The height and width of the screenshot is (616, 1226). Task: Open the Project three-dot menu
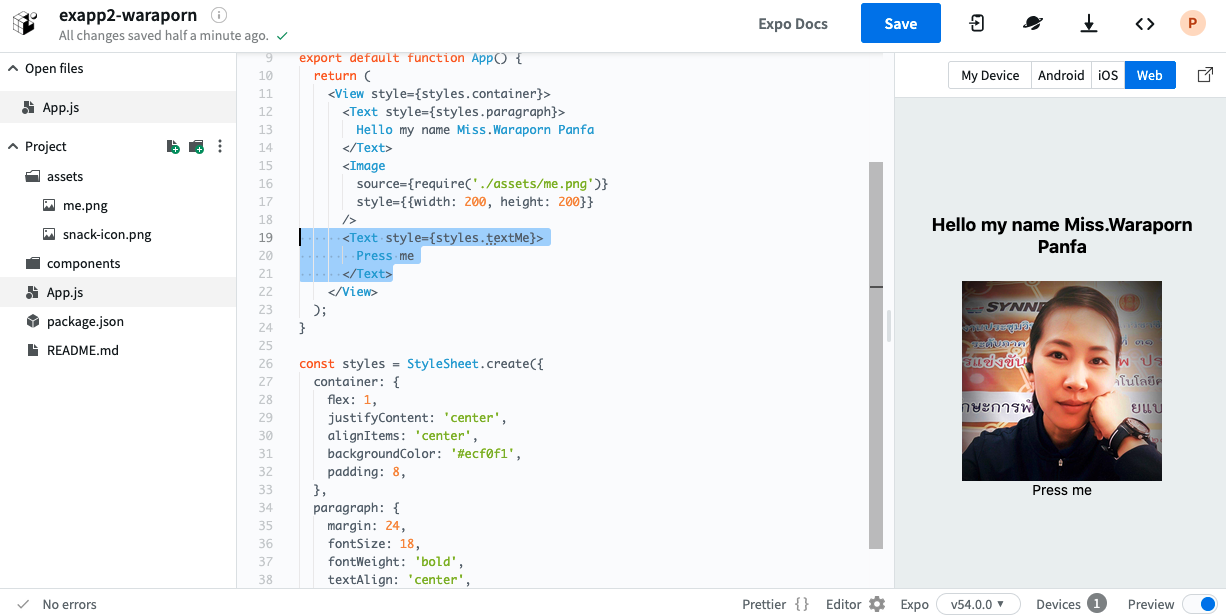pos(220,146)
